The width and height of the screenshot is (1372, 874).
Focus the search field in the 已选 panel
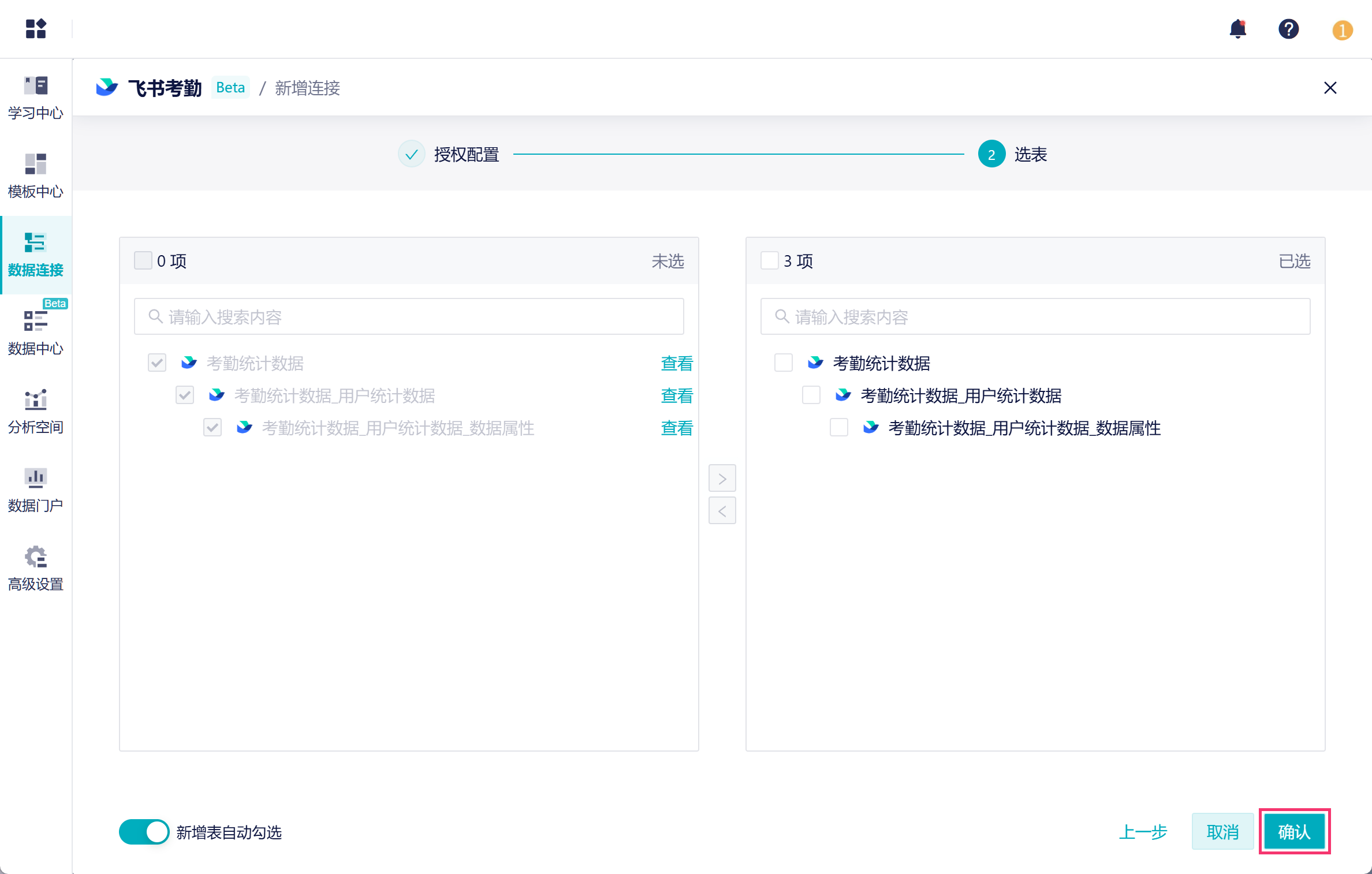[x=1035, y=316]
